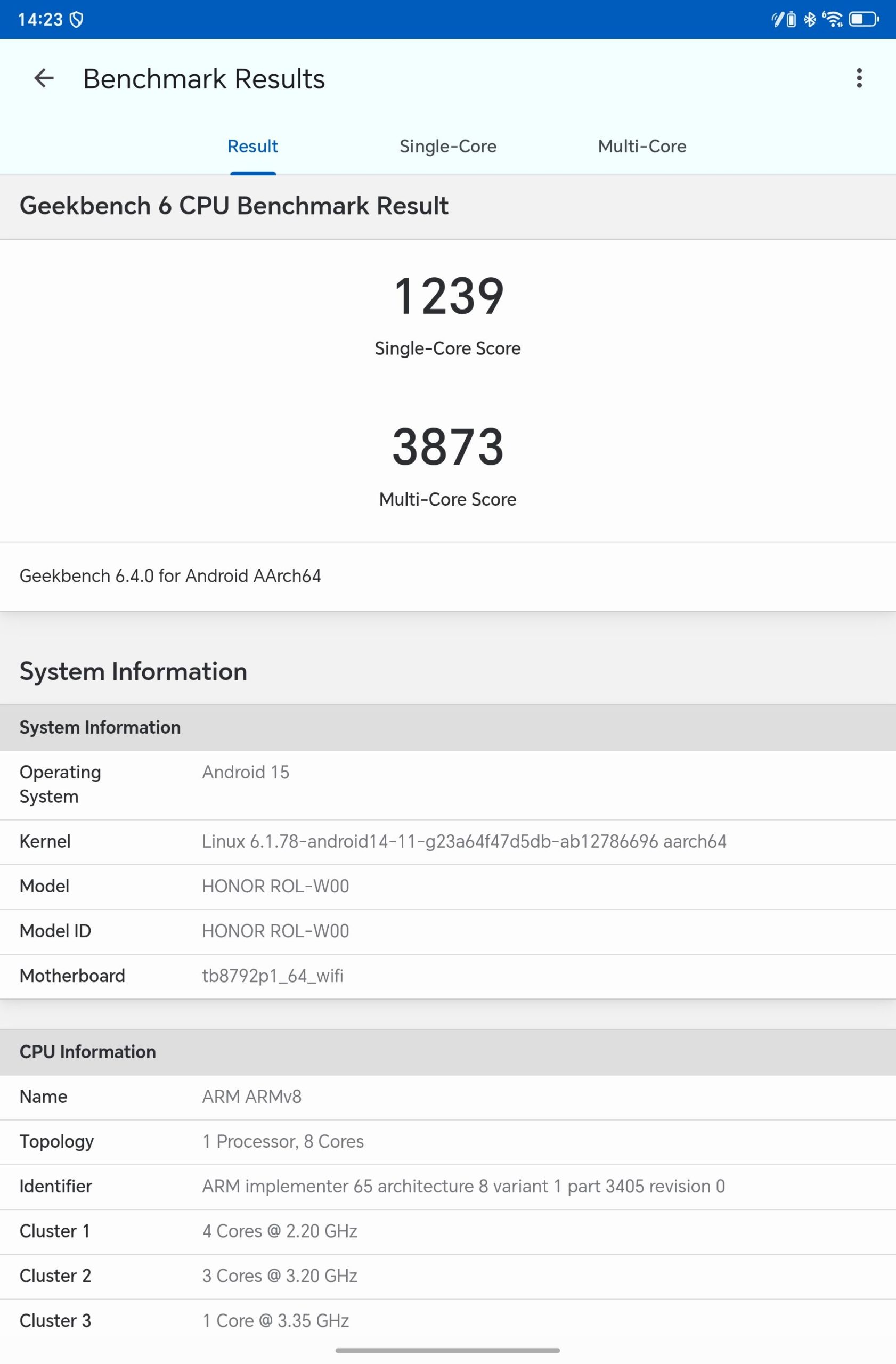The width and height of the screenshot is (896, 1364).
Task: Tap the Motherboard row label
Action: pos(72,976)
